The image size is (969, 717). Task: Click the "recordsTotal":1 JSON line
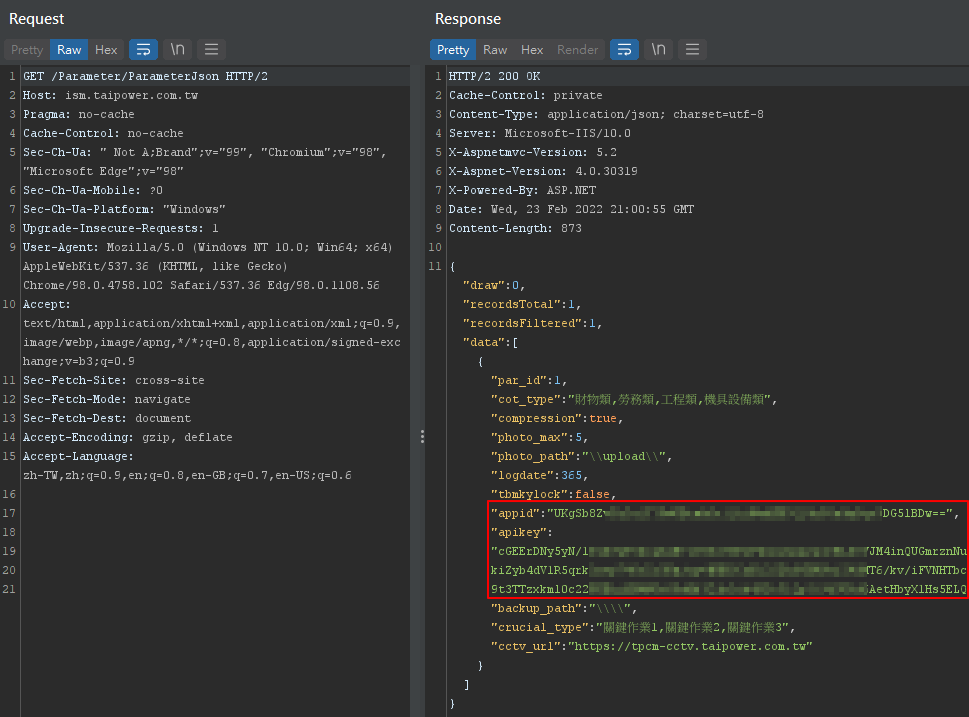(x=522, y=304)
